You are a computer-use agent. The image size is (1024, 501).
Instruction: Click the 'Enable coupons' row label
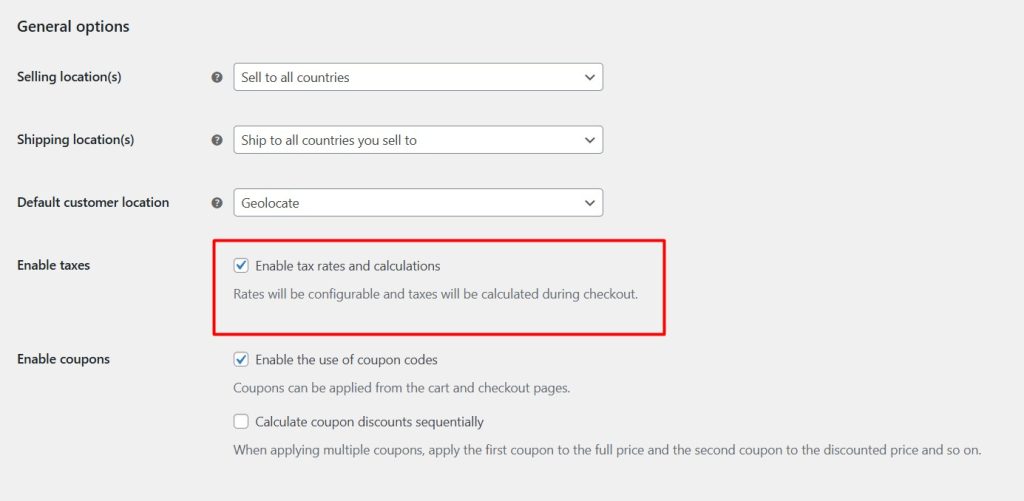point(63,359)
